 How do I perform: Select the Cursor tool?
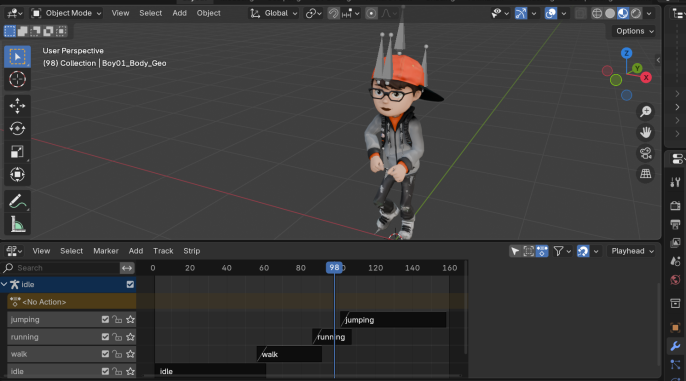(x=18, y=80)
